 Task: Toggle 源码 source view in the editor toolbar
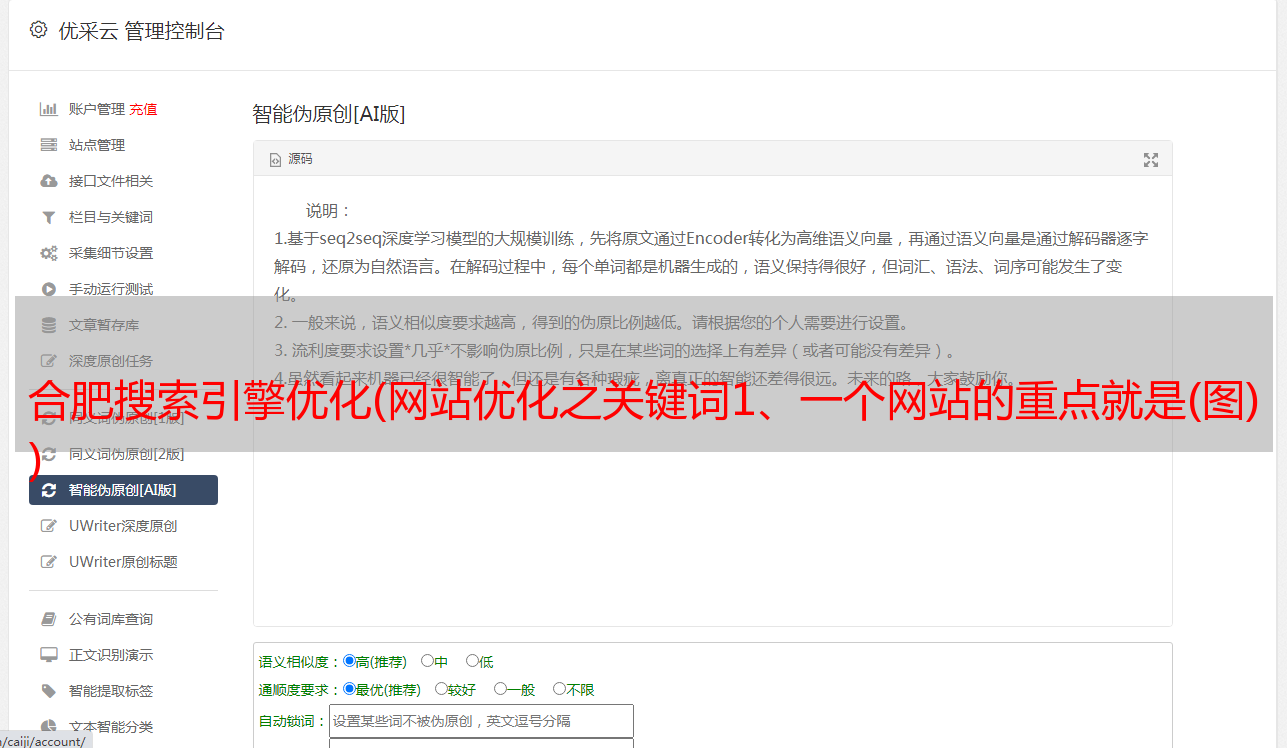(x=291, y=159)
